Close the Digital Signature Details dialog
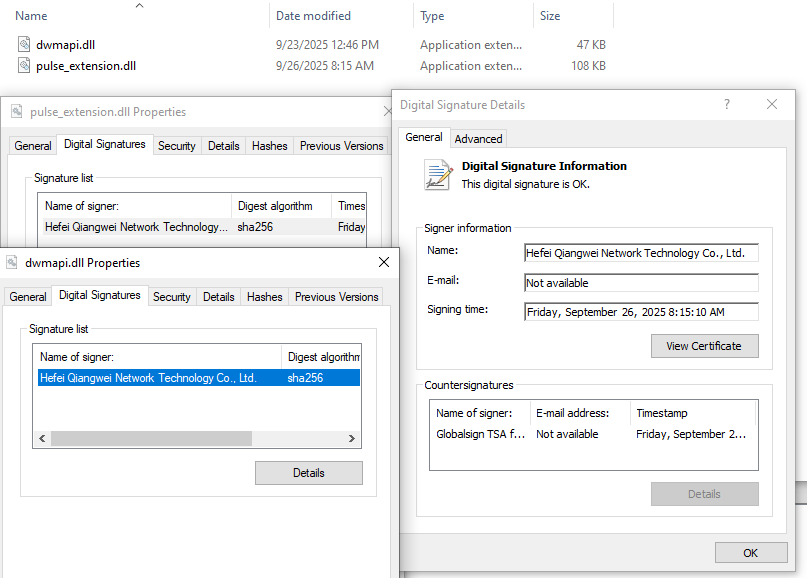 tap(772, 105)
